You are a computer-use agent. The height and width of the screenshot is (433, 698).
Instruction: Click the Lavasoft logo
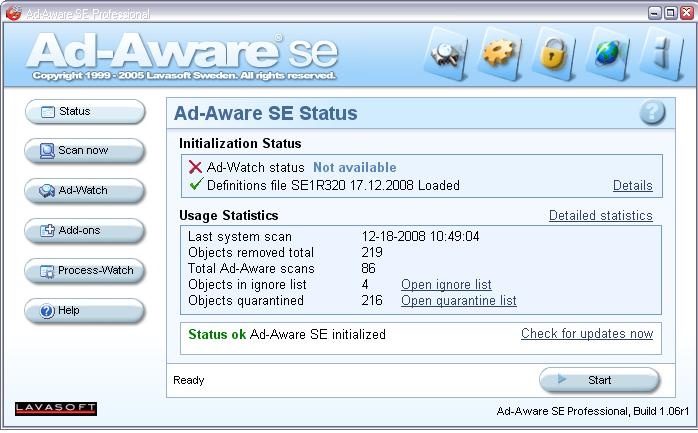pyautogui.click(x=56, y=409)
